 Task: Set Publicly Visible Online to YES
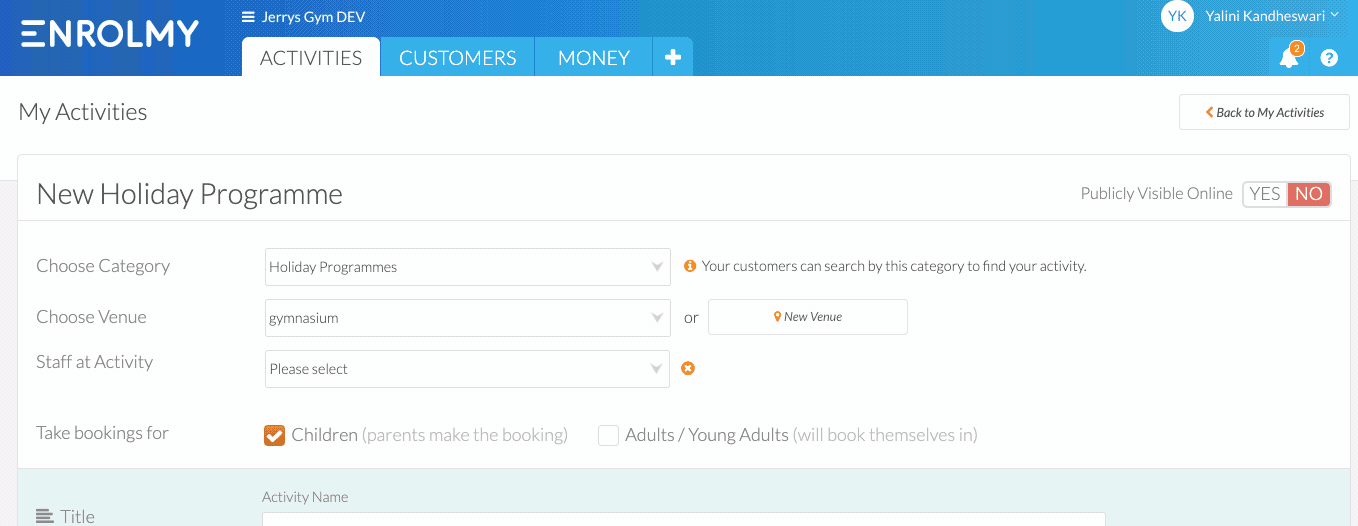[x=1265, y=194]
